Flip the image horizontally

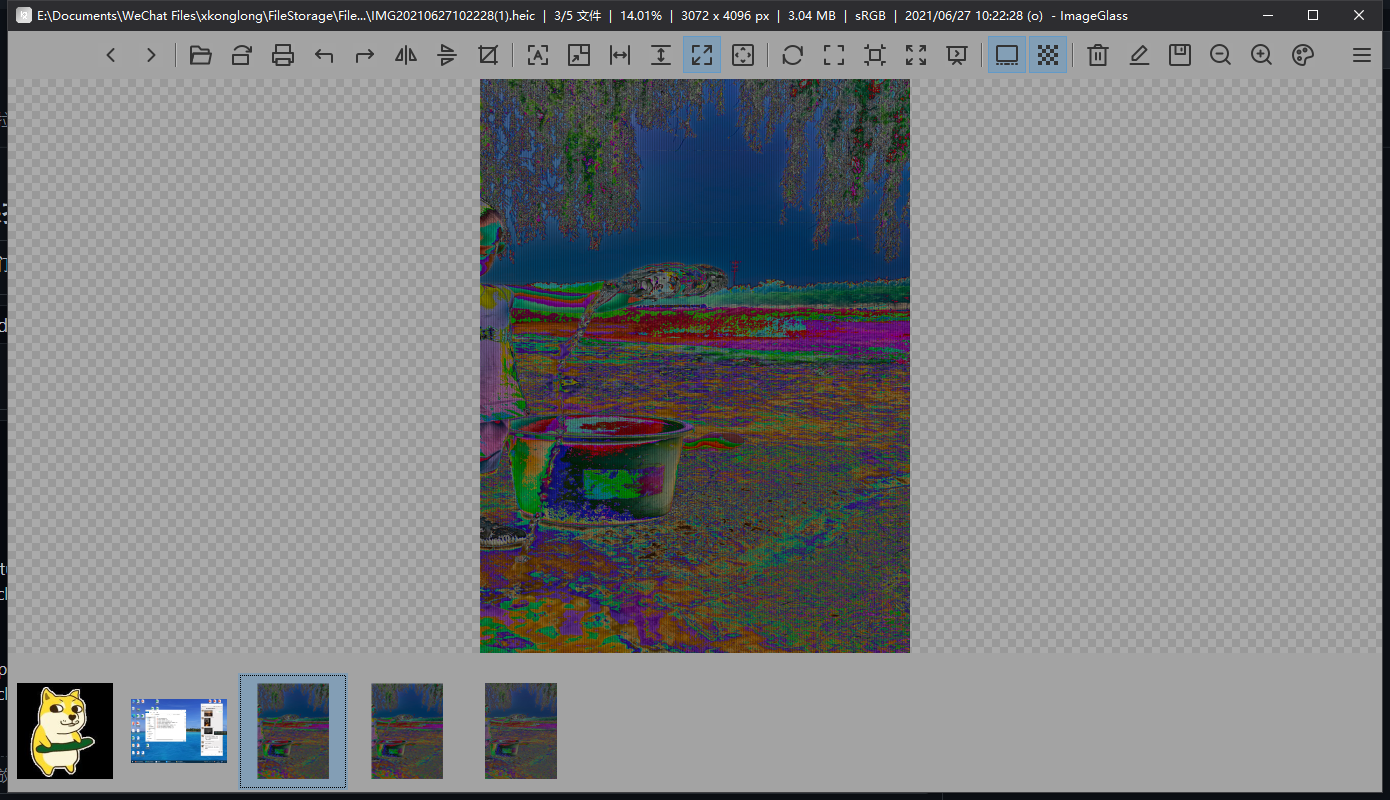[406, 55]
